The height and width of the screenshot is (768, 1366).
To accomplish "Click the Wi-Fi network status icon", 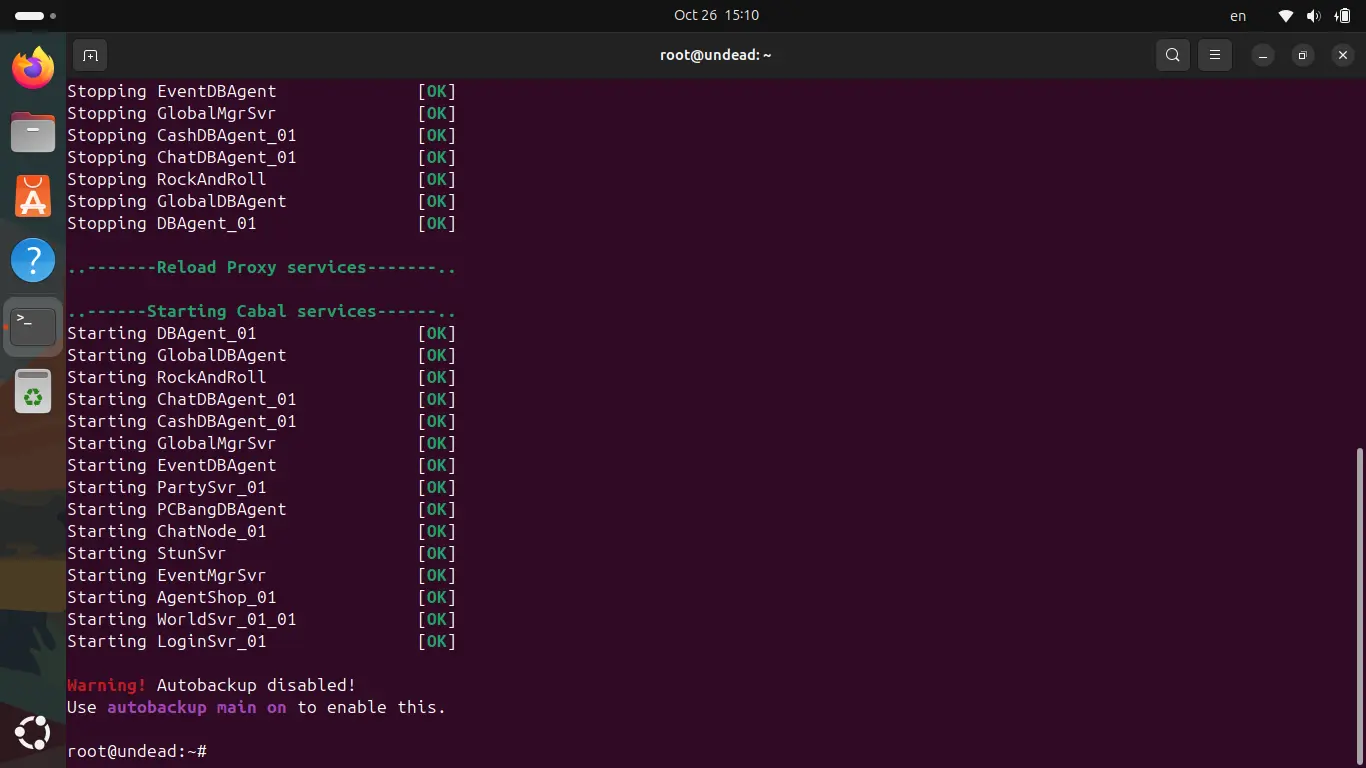I will 1286,16.
